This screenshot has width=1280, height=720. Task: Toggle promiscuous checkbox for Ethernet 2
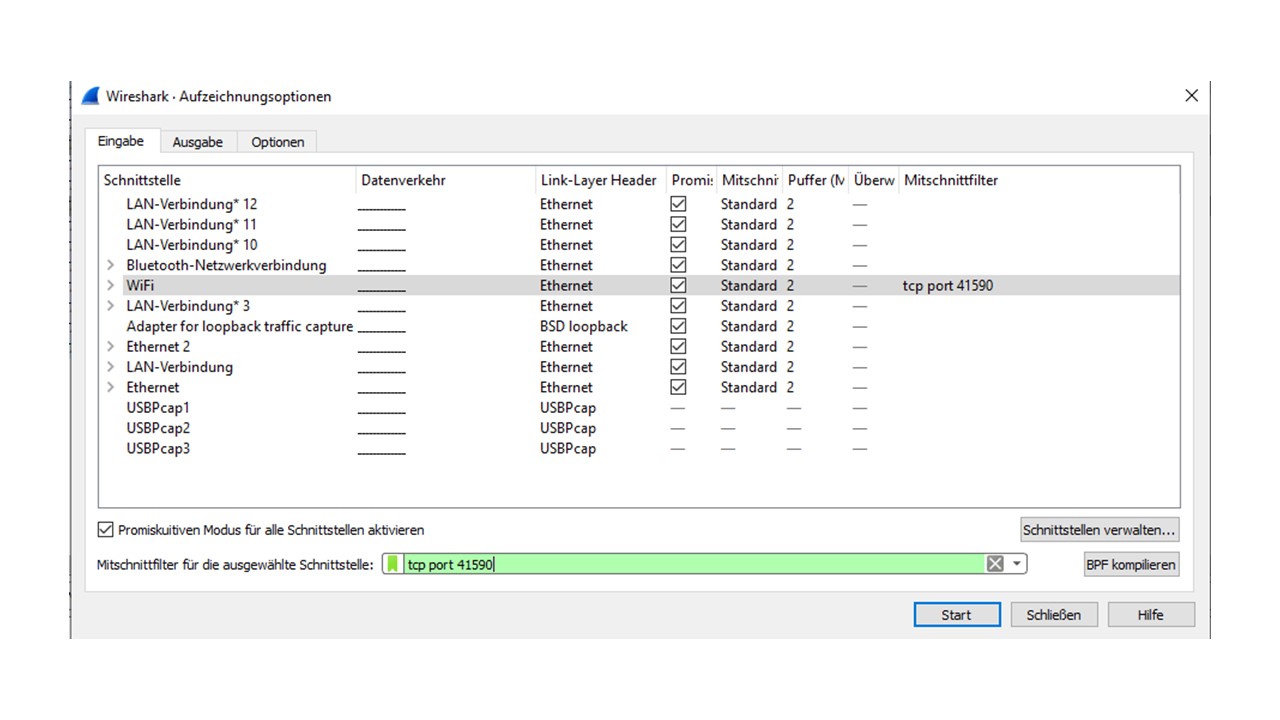click(x=678, y=346)
